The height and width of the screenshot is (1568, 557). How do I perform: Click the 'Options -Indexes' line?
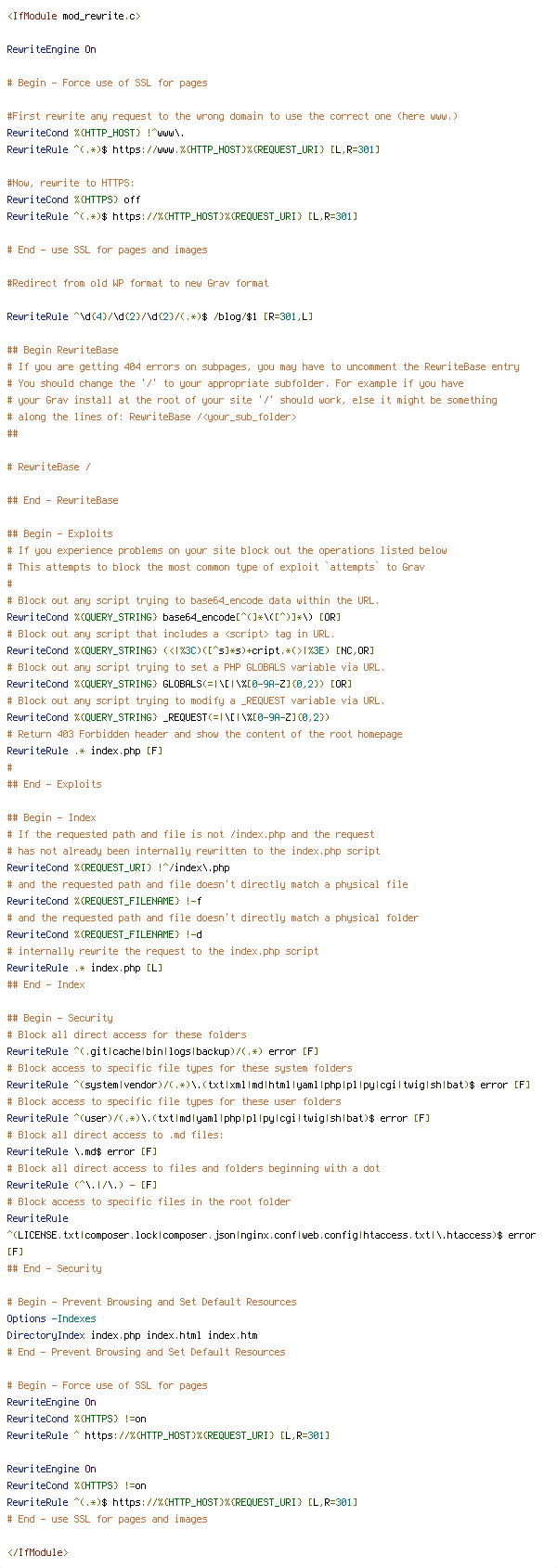[x=51, y=1318]
